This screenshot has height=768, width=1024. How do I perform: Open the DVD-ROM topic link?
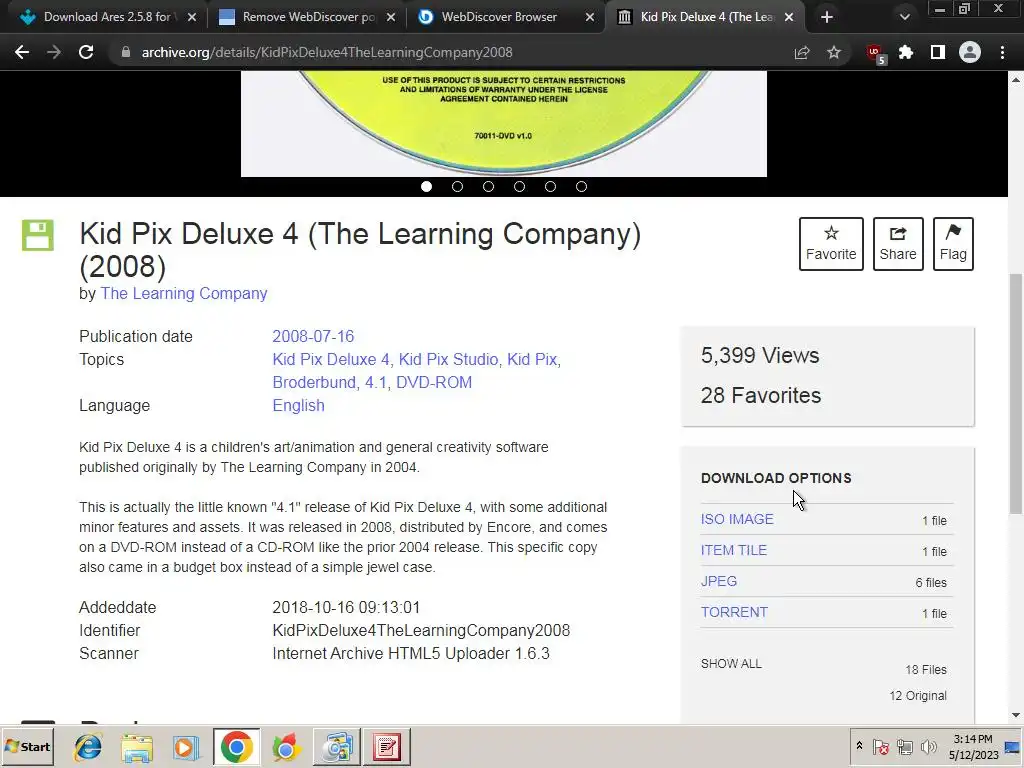pyautogui.click(x=434, y=382)
